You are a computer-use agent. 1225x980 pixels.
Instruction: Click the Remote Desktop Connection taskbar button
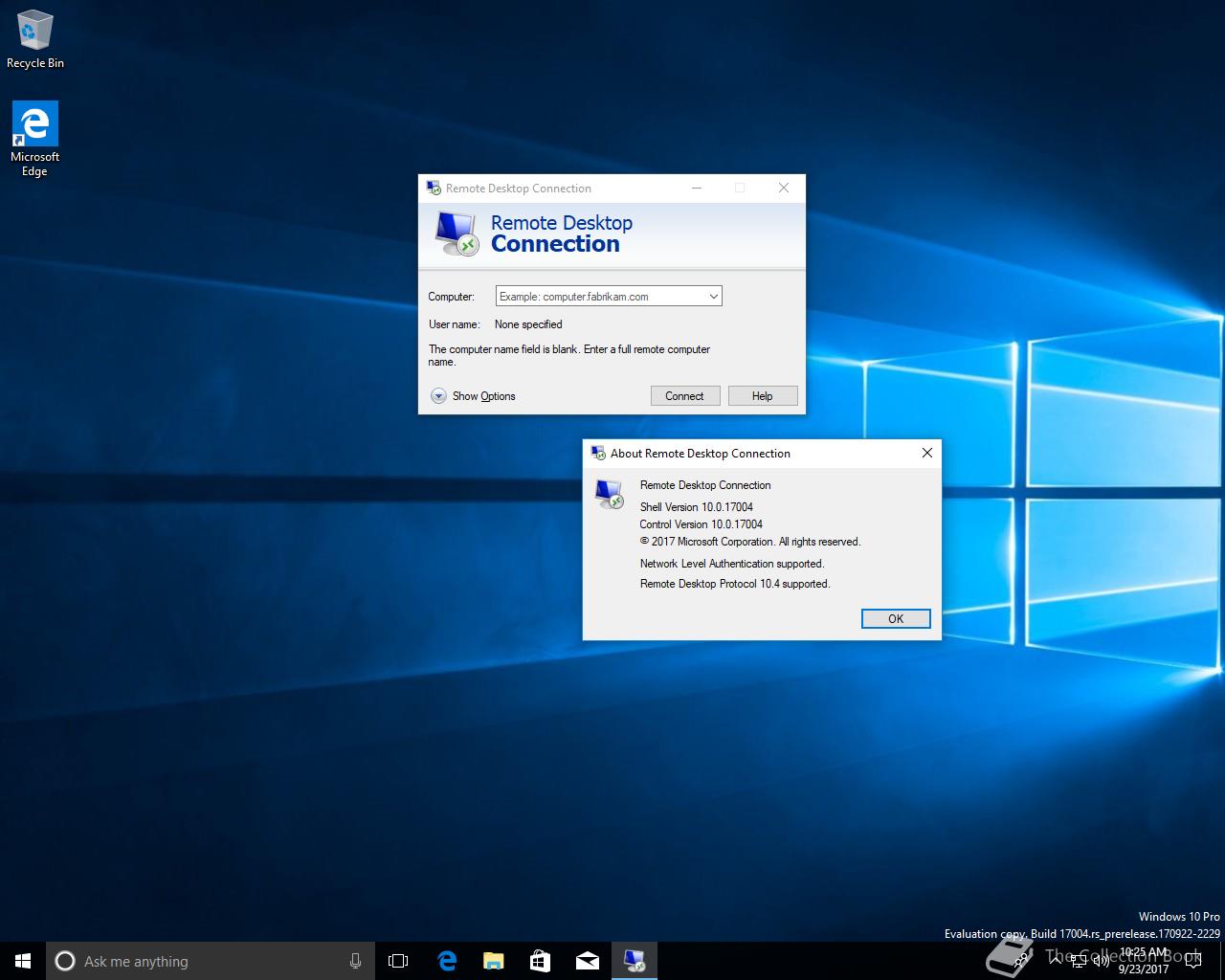point(634,961)
